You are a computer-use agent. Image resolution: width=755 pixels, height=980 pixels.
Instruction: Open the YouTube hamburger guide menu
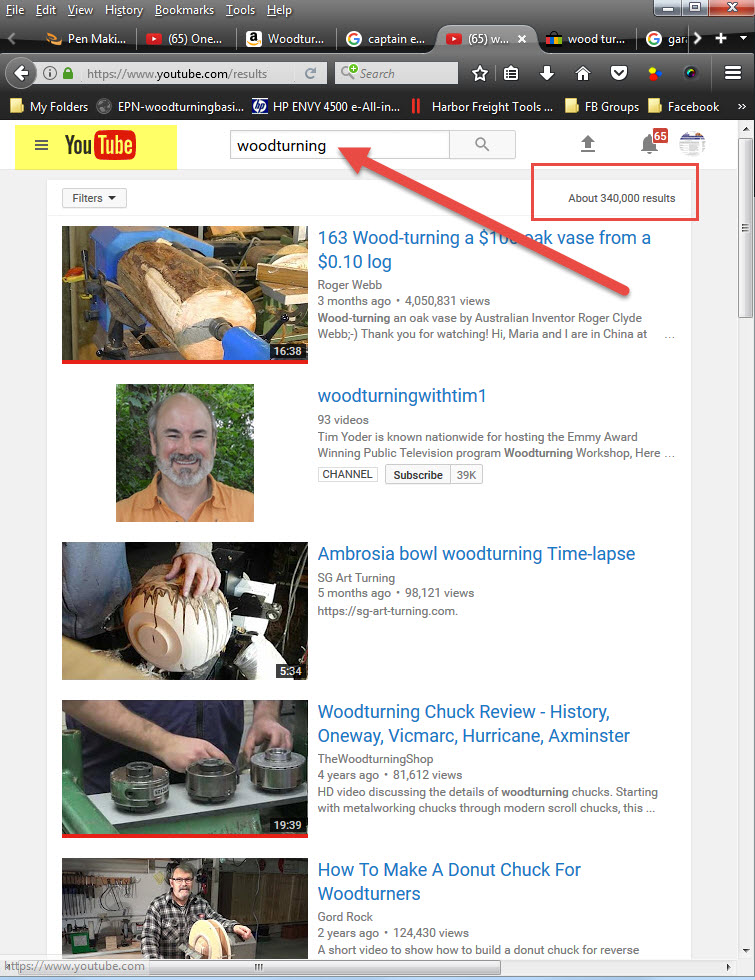click(41, 146)
